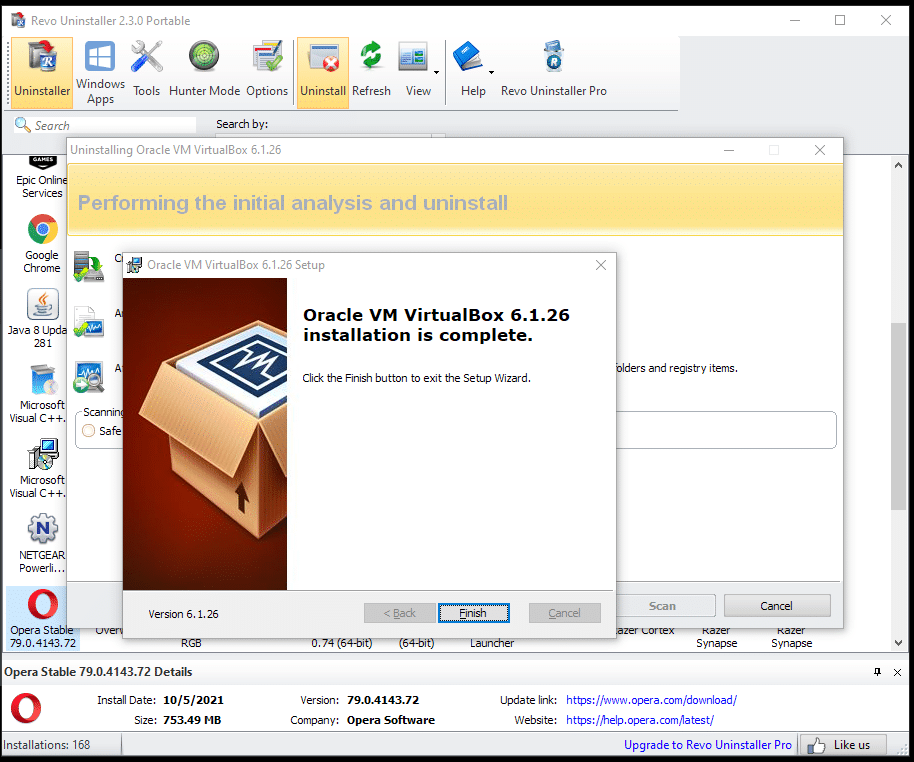This screenshot has height=762, width=914.
Task: Click the "Search by:" label
Action: pos(242,124)
